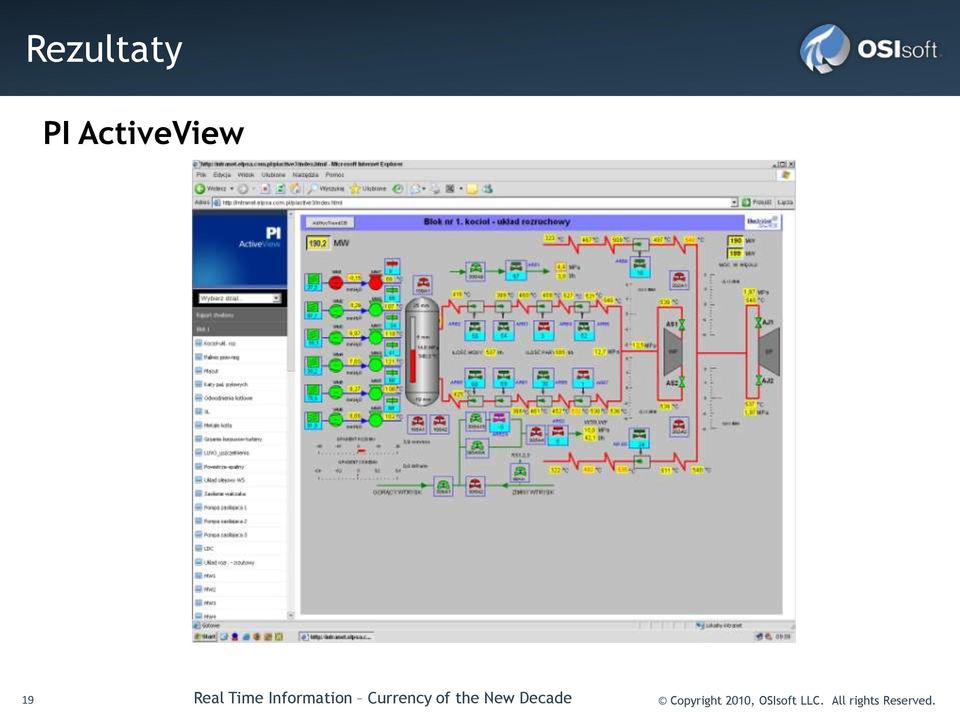Screen dimensions: 960x712
Task: Collapse the Blok 1 section header
Action: 239,329
